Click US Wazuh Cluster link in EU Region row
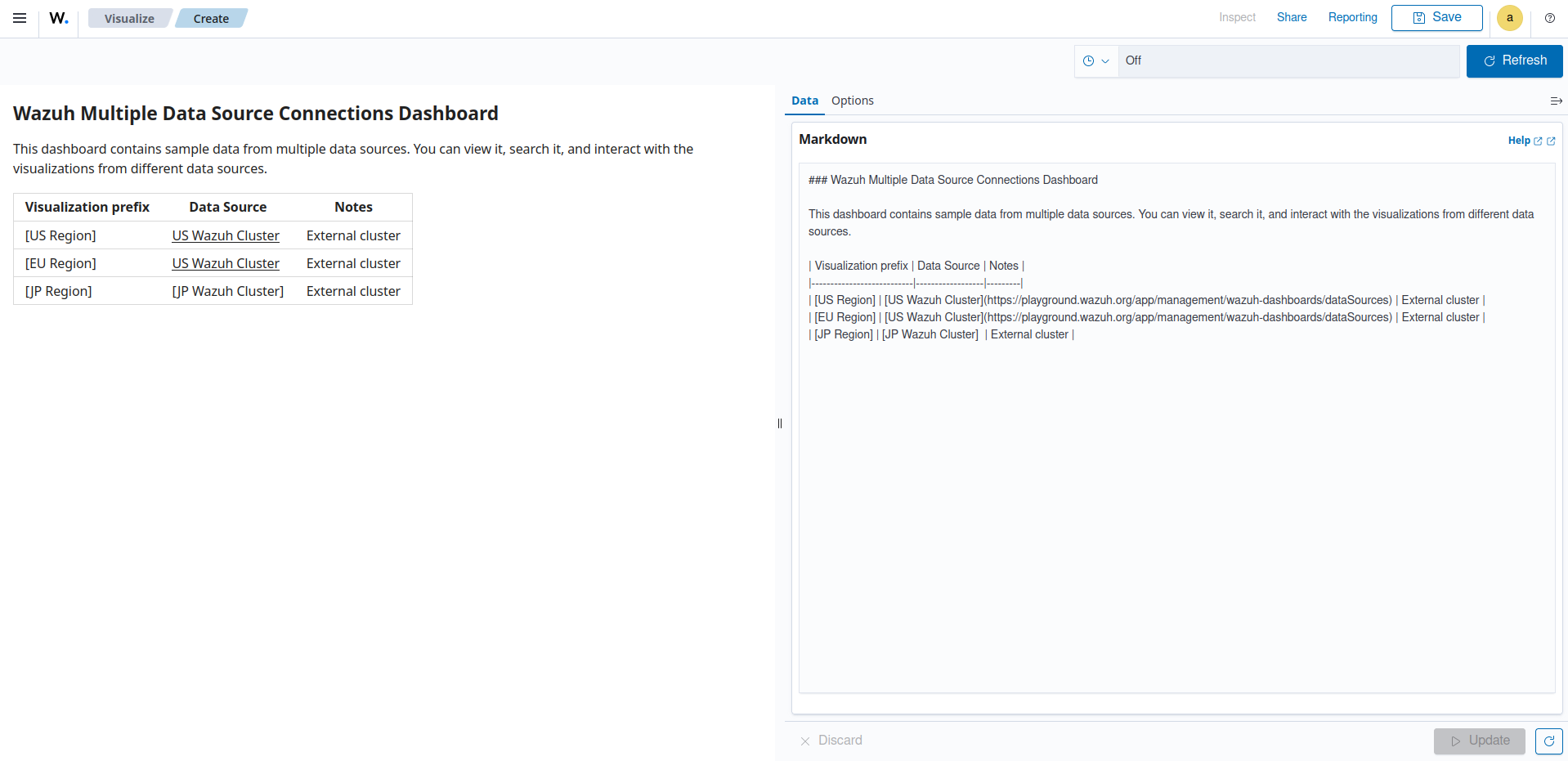This screenshot has height=761, width=1568. (226, 263)
